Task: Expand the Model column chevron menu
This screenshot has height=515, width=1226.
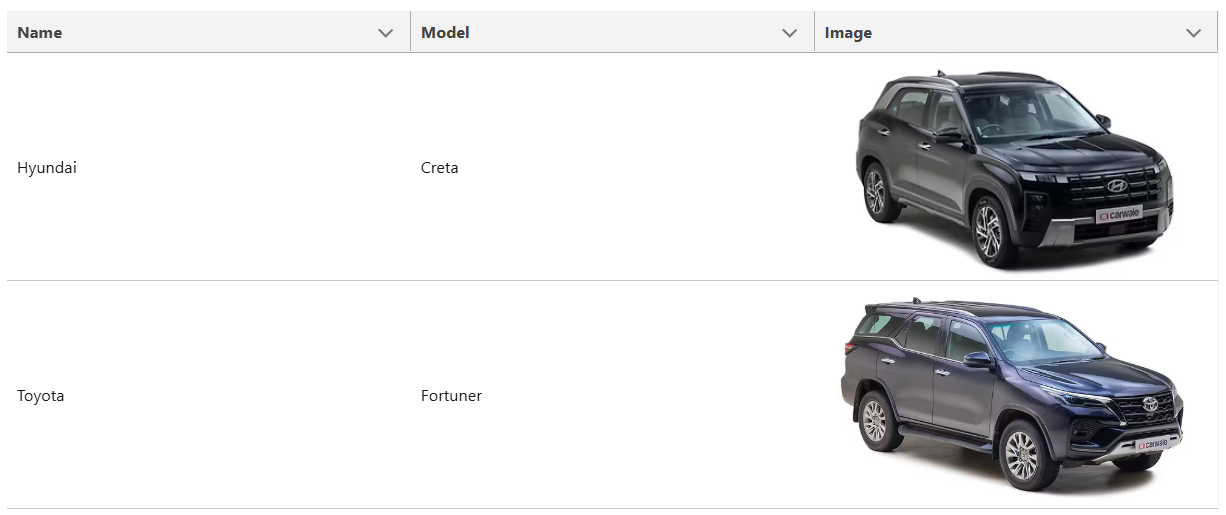Action: (790, 33)
